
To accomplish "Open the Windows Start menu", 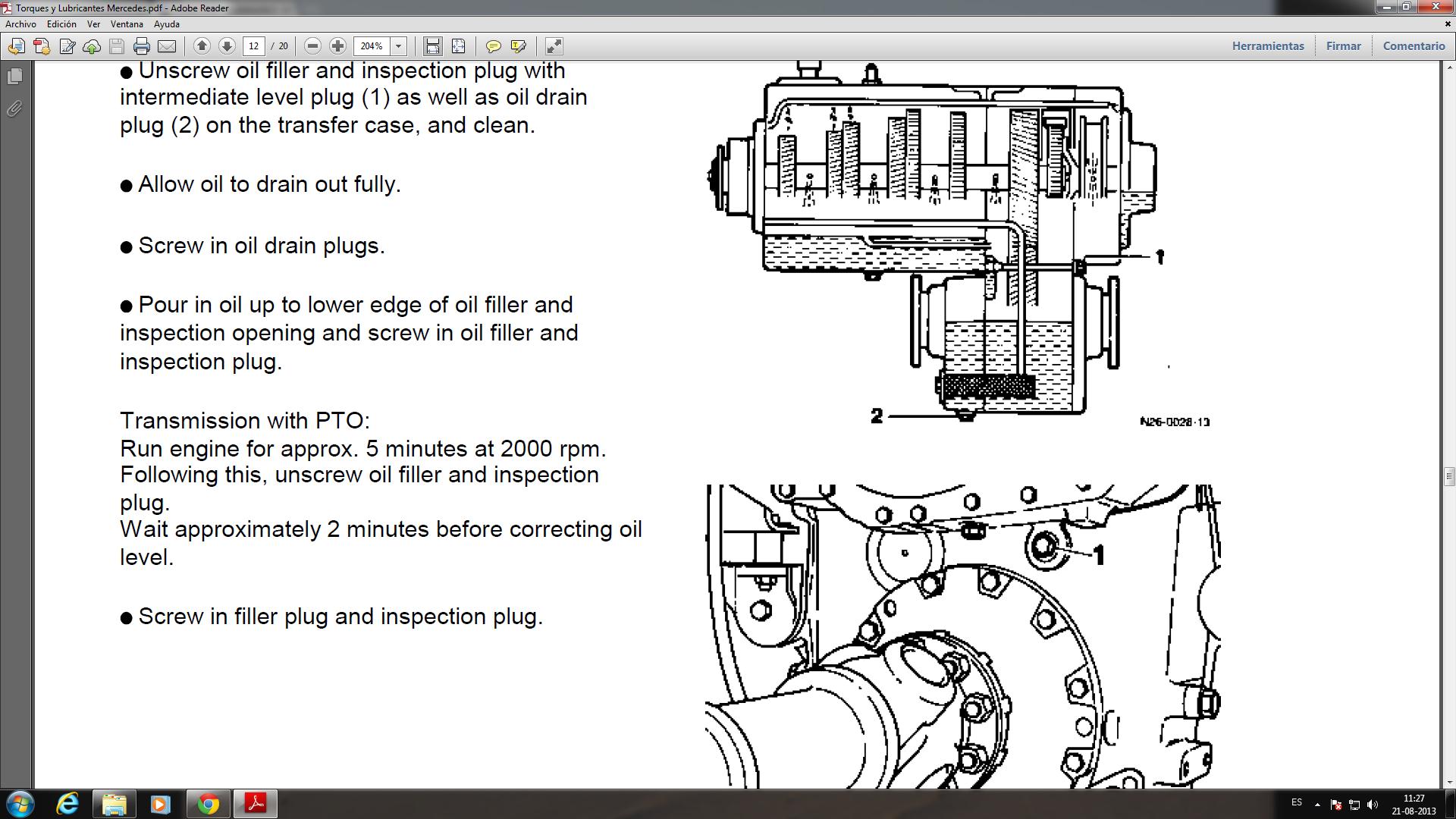I will point(20,804).
